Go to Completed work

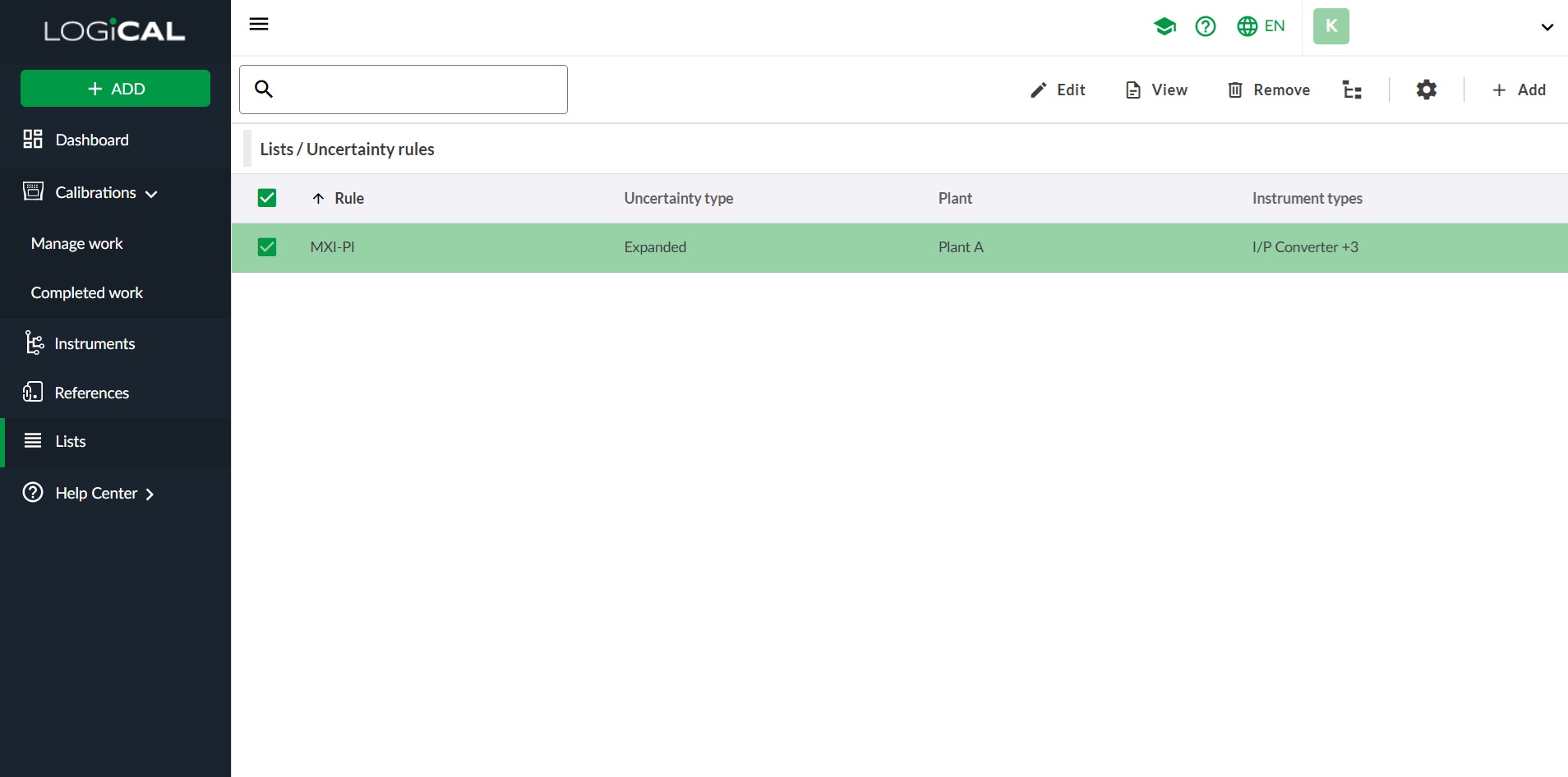point(87,292)
